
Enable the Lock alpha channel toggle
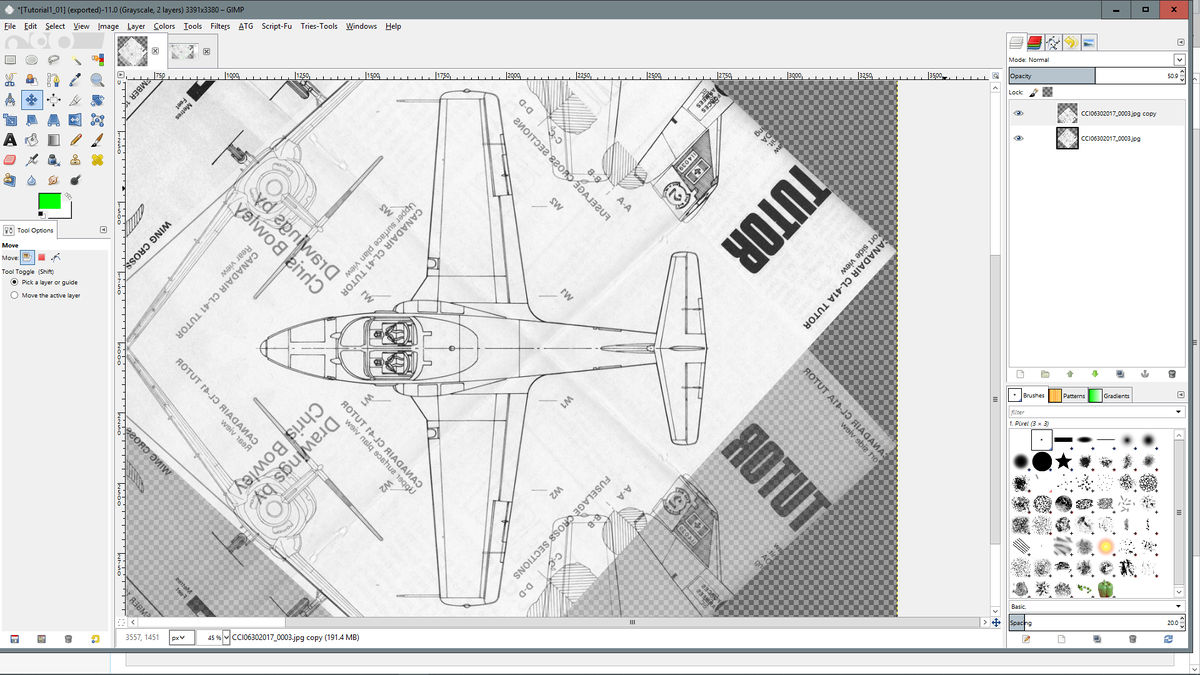(1047, 92)
